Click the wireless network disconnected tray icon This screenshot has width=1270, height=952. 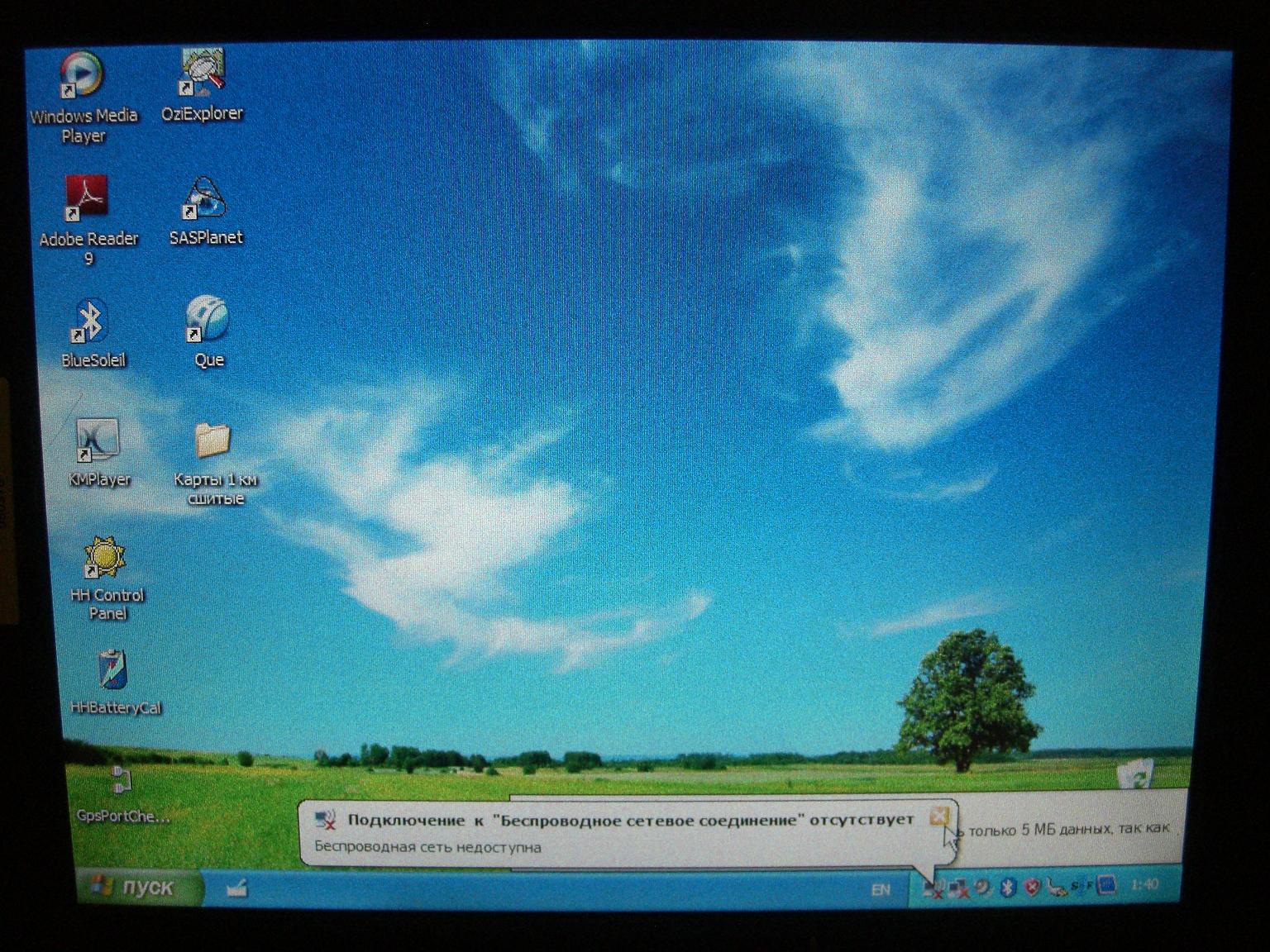[x=933, y=889]
